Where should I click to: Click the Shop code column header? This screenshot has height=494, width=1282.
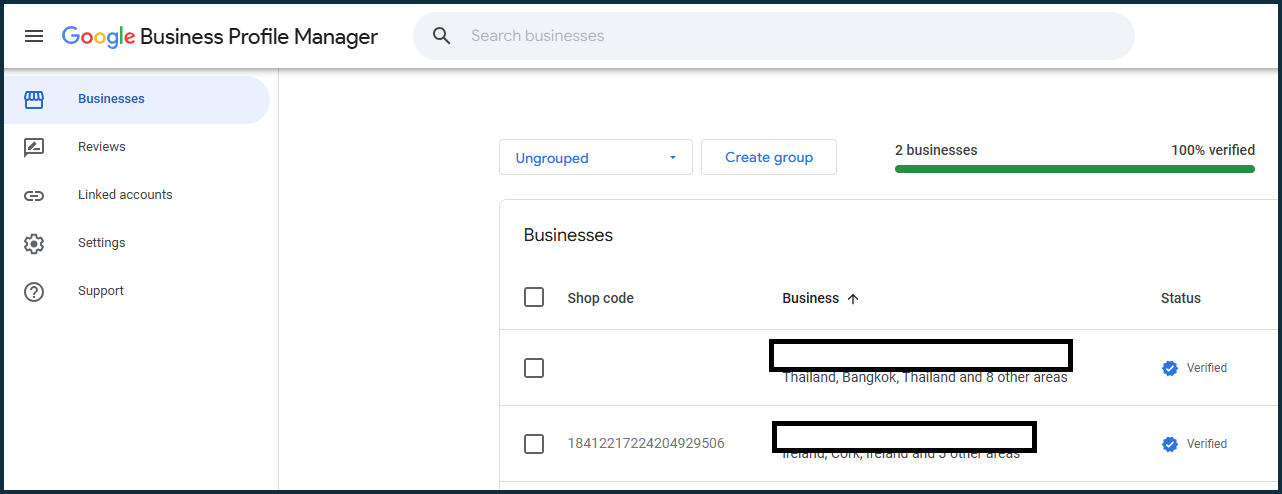point(600,298)
